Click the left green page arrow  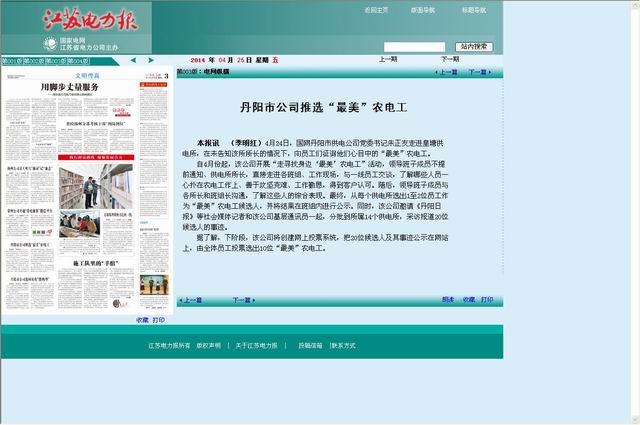click(x=133, y=61)
